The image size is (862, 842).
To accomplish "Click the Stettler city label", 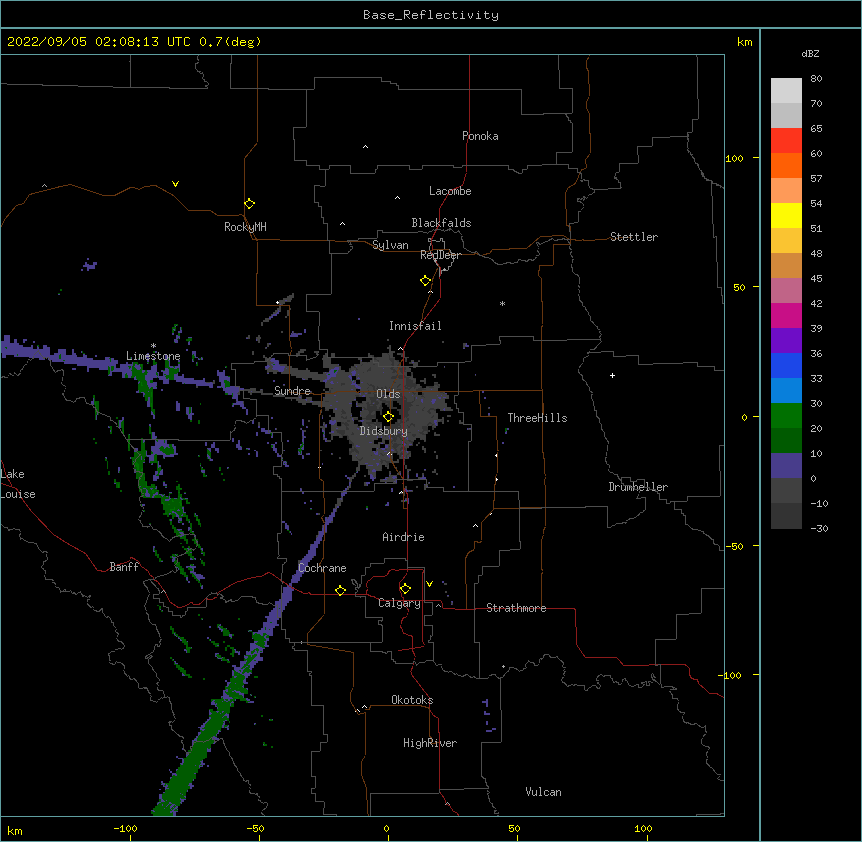I will (634, 237).
